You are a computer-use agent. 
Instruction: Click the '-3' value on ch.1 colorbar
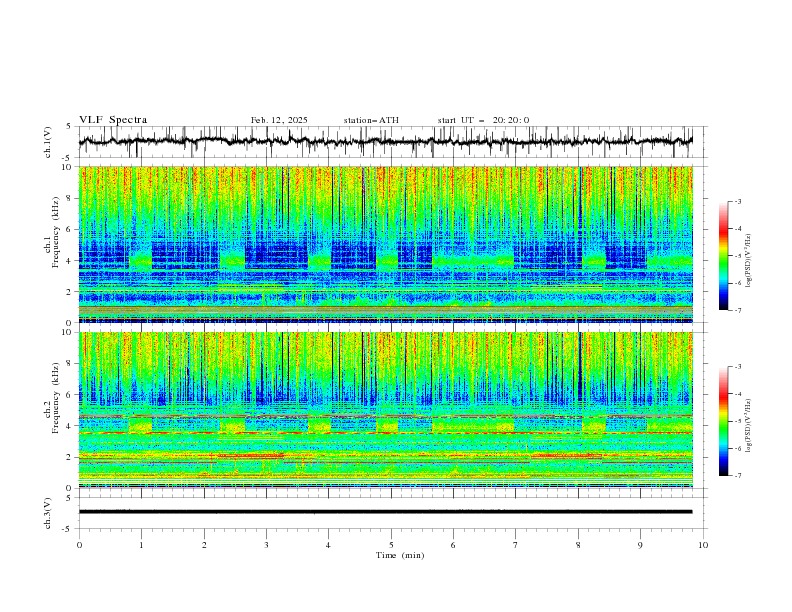[x=737, y=201]
